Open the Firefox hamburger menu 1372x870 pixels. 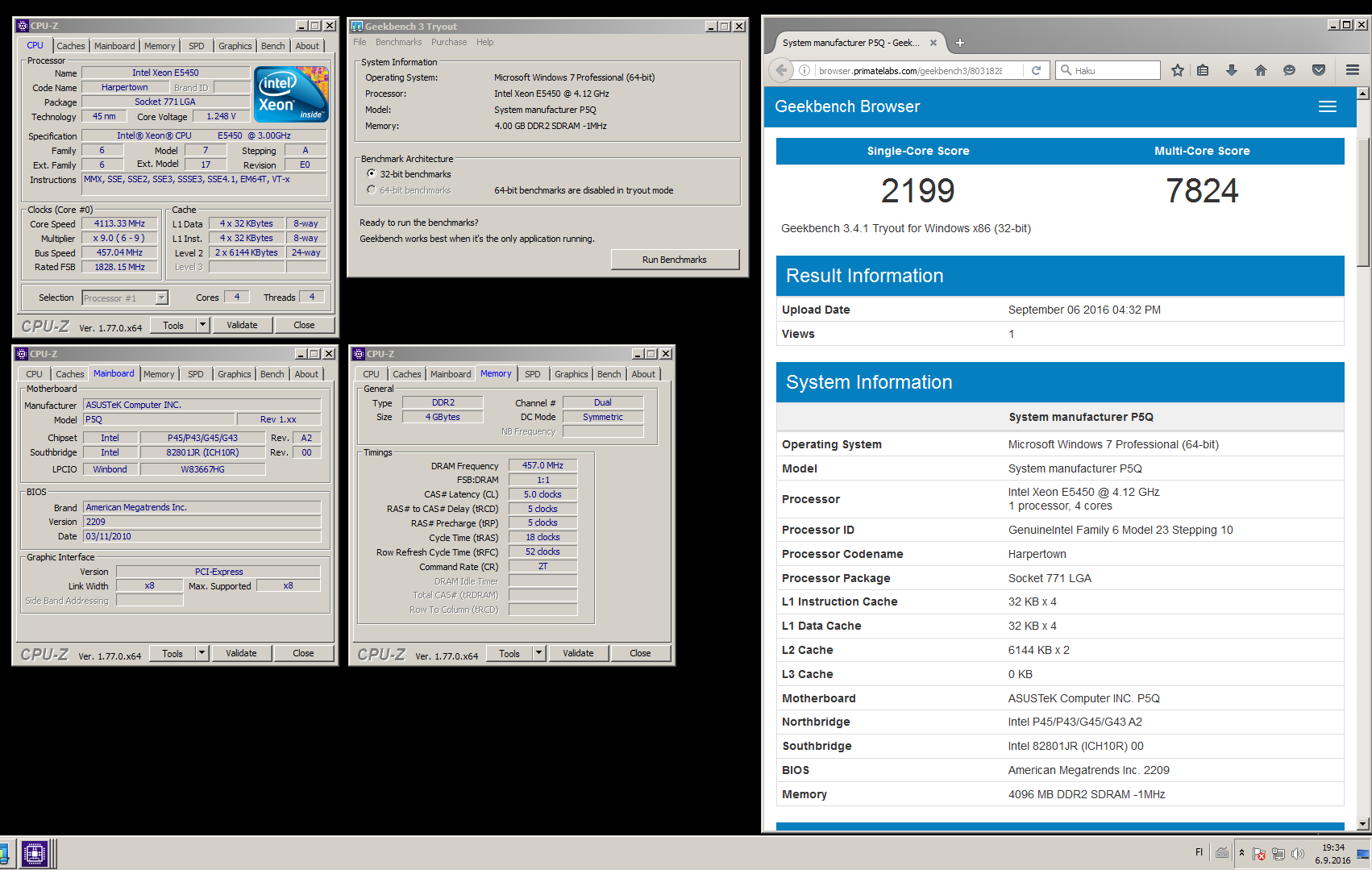click(x=1353, y=70)
